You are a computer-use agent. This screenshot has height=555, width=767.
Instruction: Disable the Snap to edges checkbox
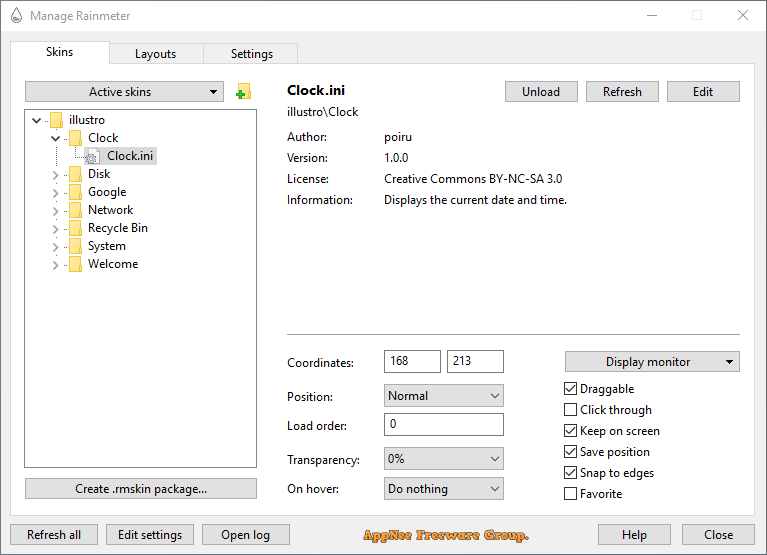pyautogui.click(x=570, y=473)
